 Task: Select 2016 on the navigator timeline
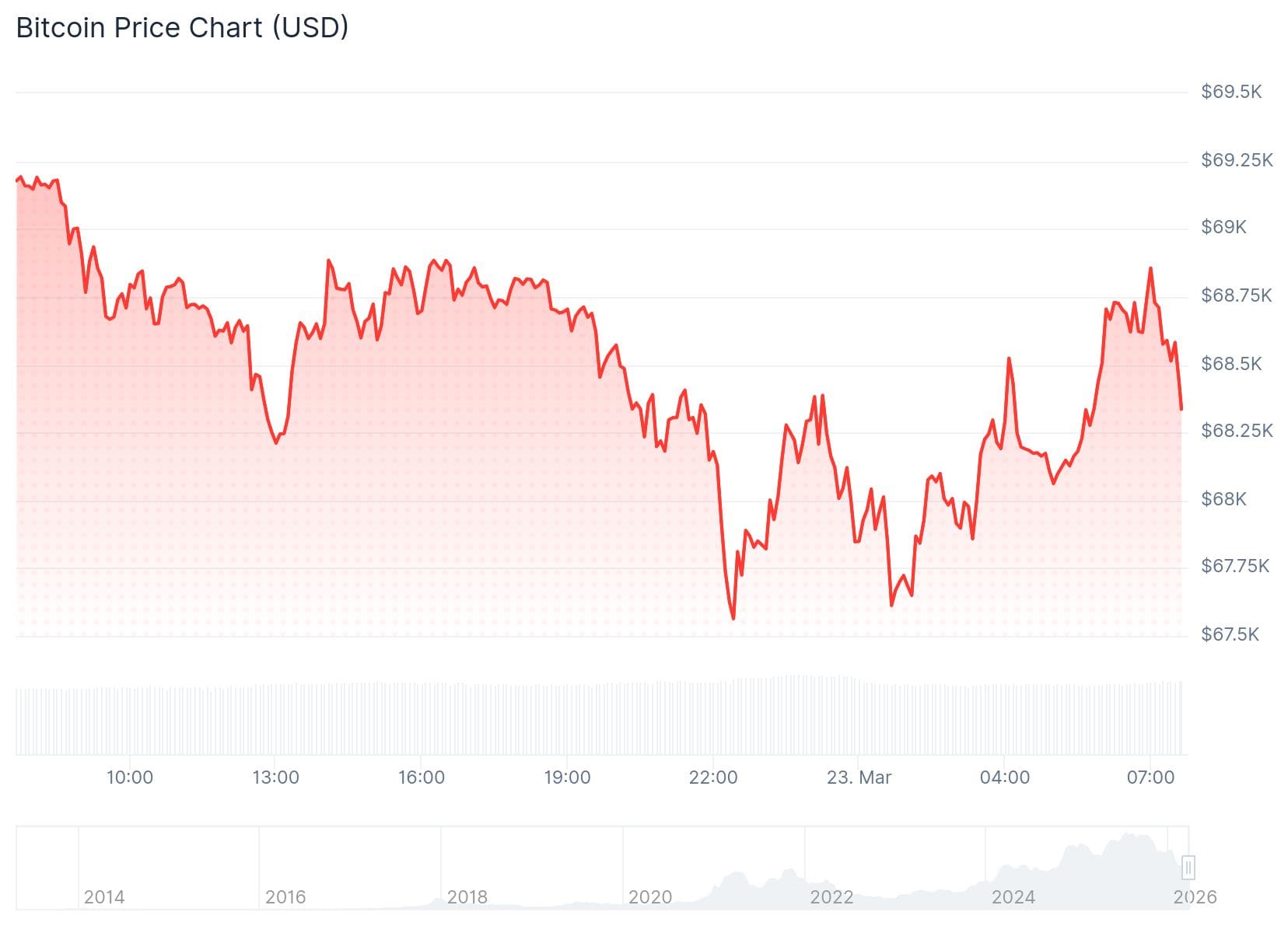coord(285,897)
